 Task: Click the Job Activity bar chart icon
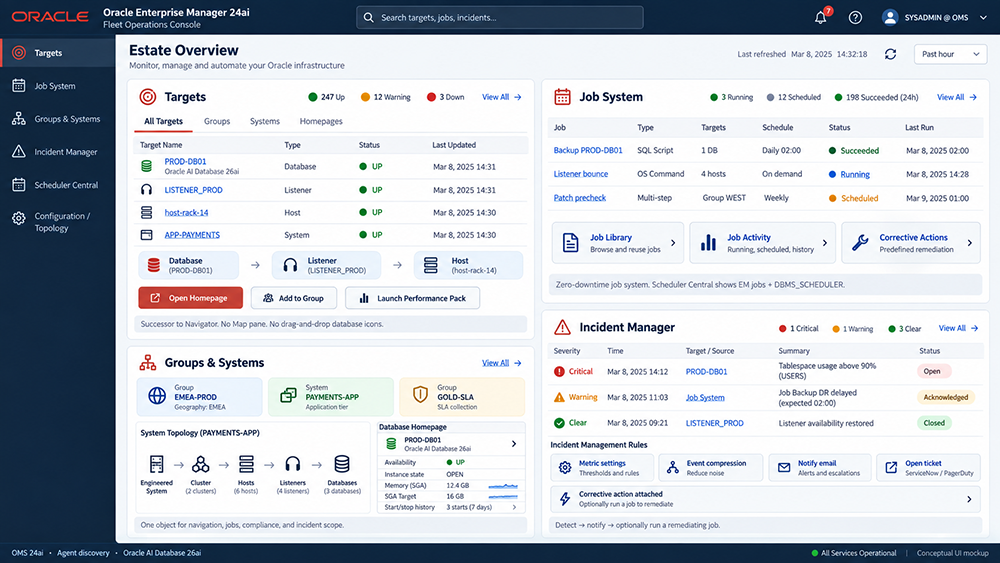pos(708,243)
